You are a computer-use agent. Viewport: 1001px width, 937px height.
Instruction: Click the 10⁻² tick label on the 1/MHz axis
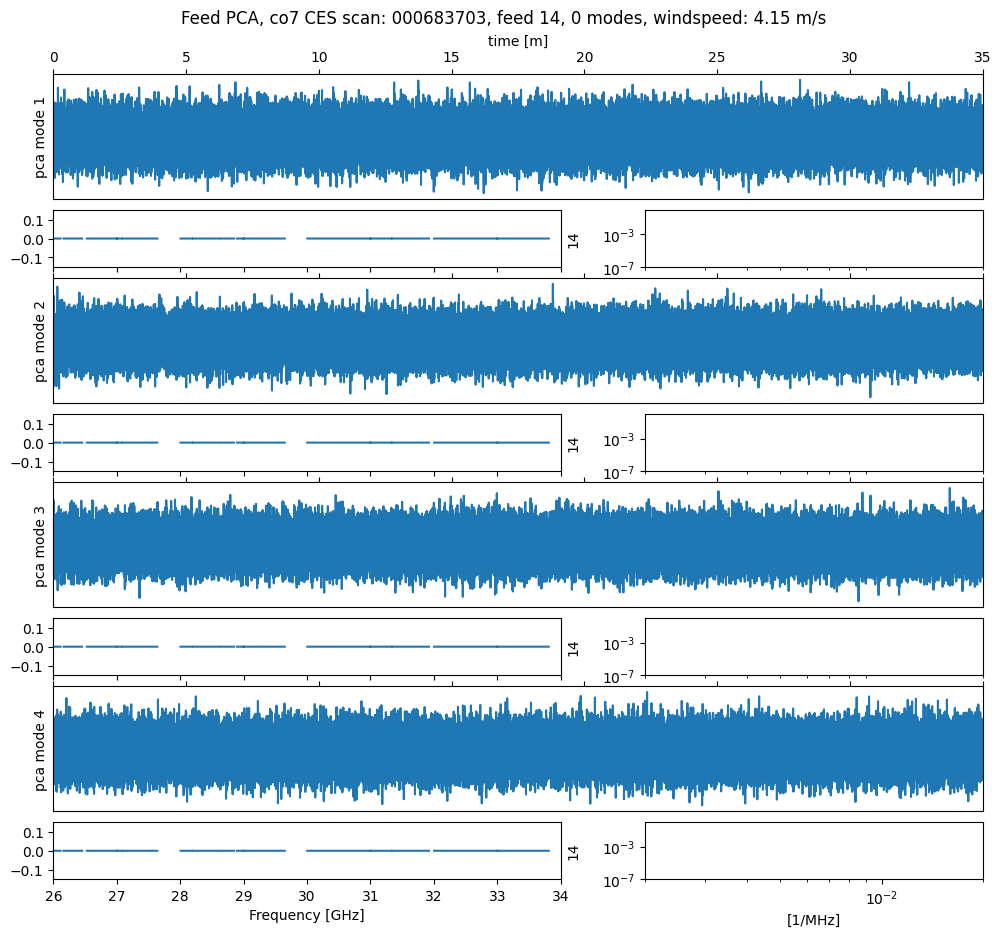880,897
